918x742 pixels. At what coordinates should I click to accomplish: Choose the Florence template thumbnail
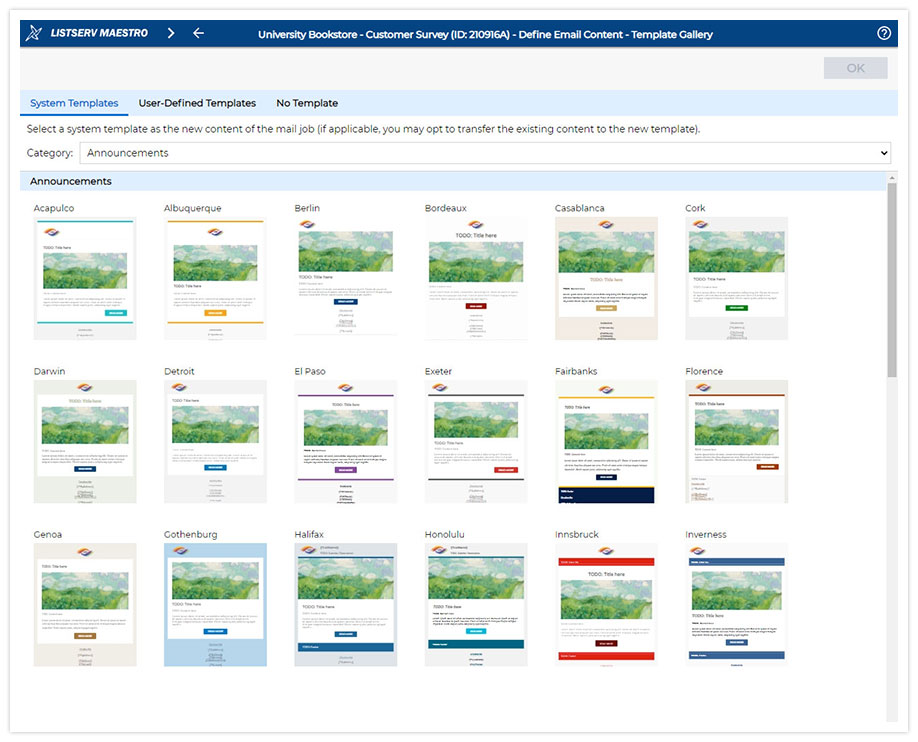tap(737, 442)
